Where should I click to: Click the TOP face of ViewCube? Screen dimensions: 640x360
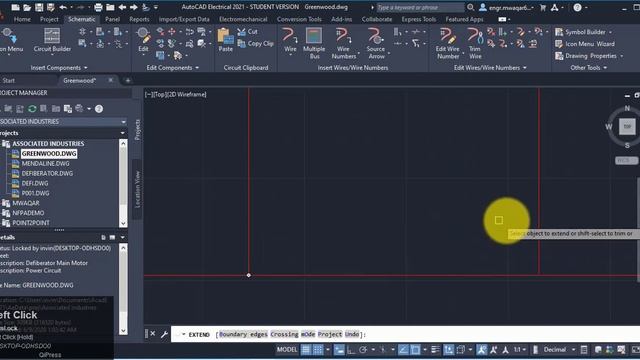pyautogui.click(x=627, y=127)
